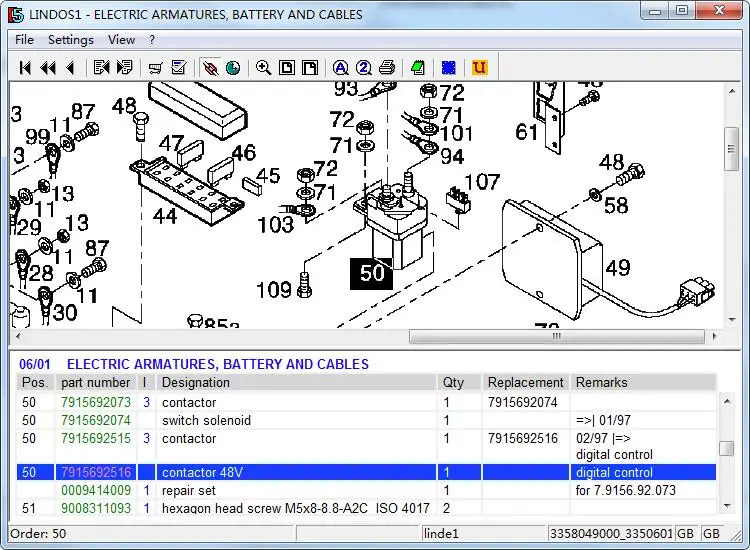Click diagram horizontal scrollbar thumb
This screenshot has width=750, height=550.
click(556, 336)
